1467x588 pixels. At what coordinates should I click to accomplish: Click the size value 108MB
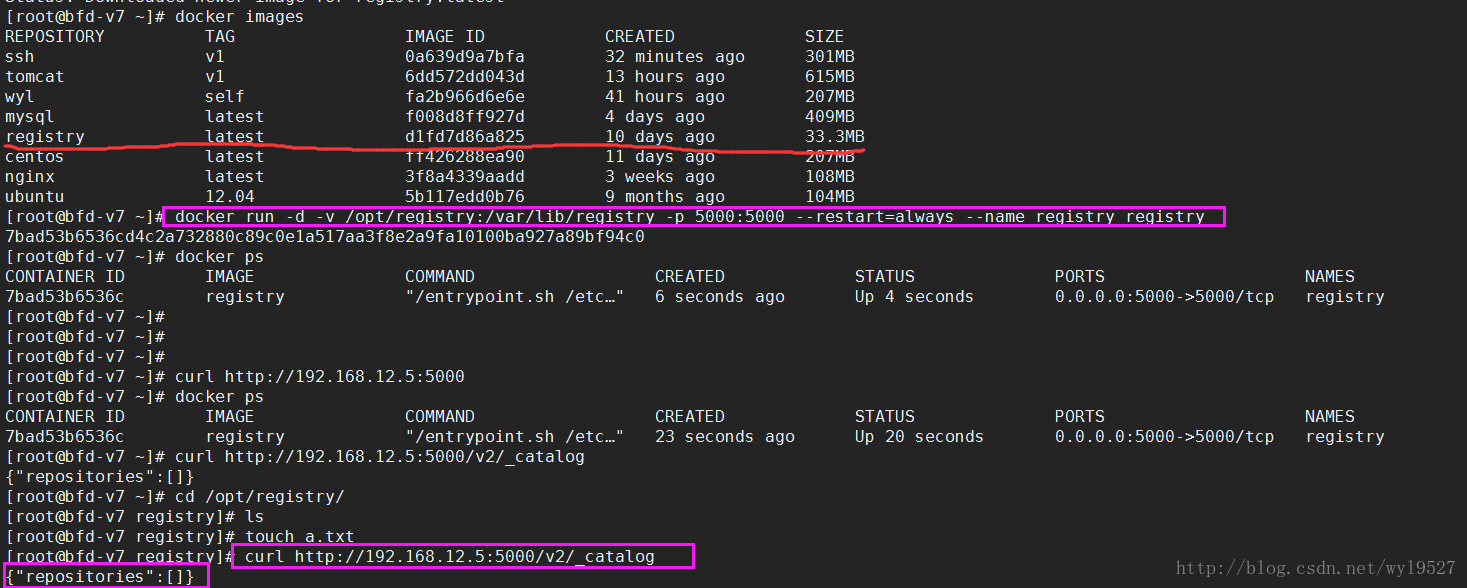coord(830,176)
